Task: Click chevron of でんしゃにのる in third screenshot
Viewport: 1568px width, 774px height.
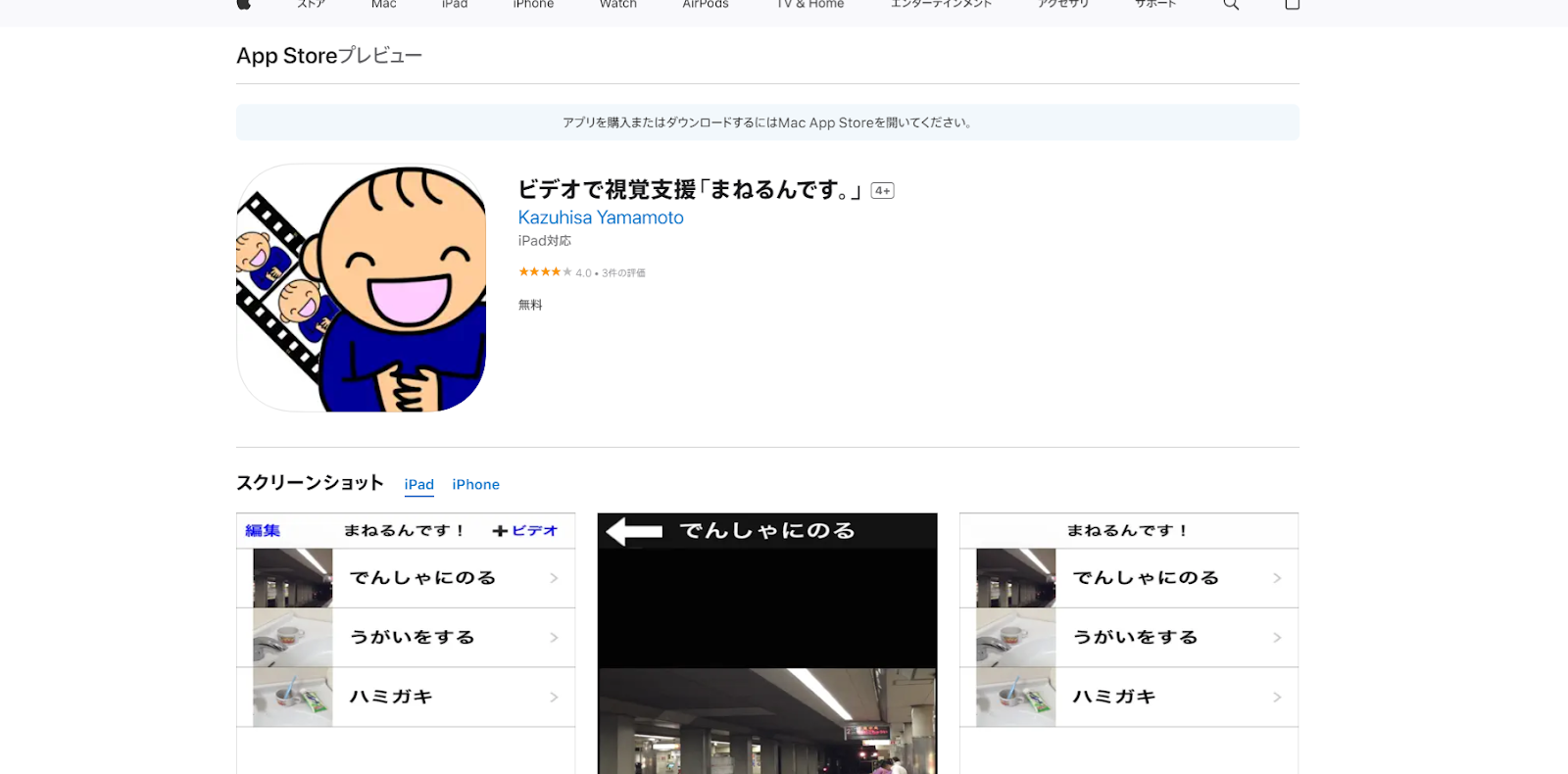Action: (x=1277, y=578)
